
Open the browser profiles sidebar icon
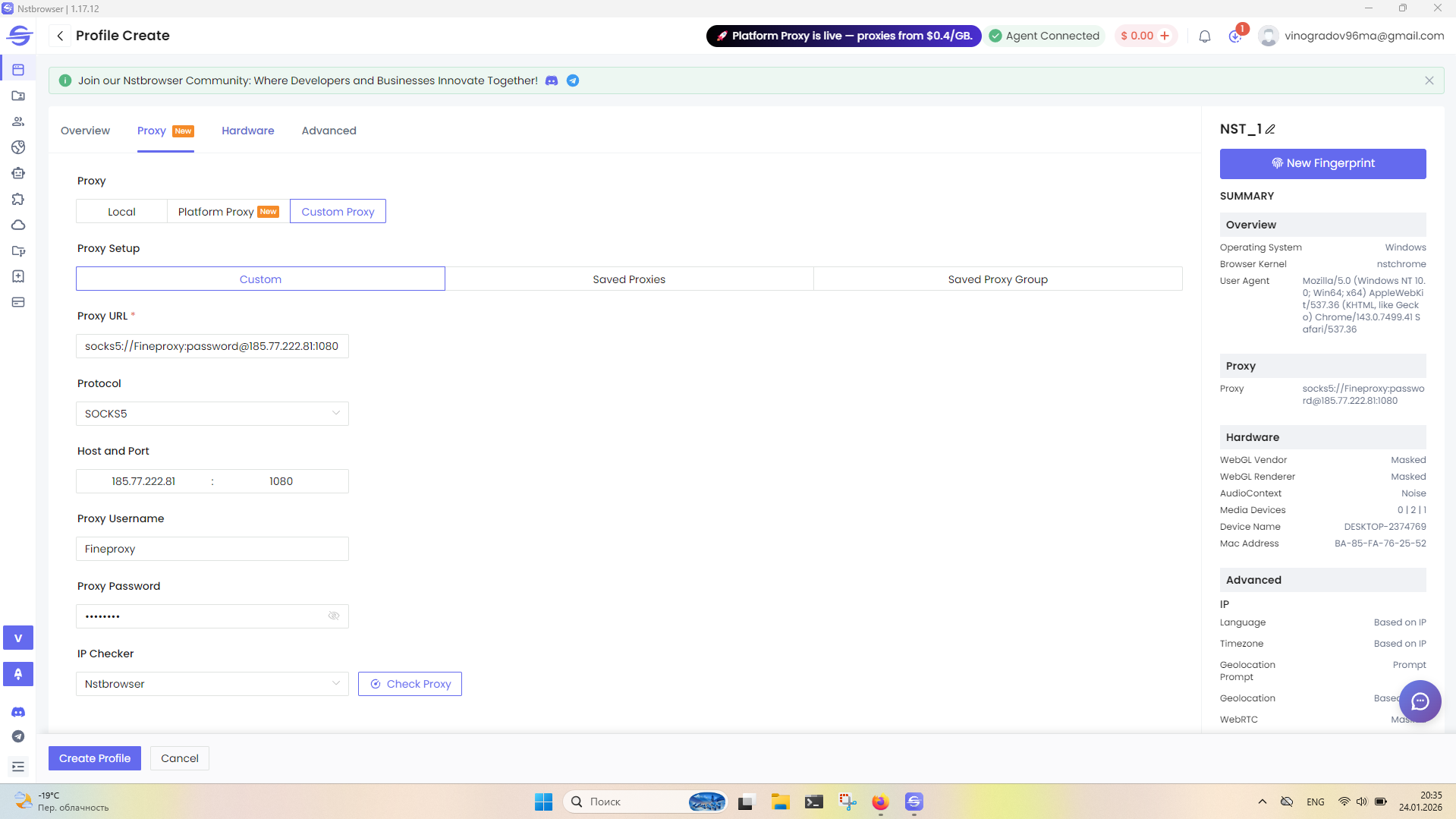point(18,70)
